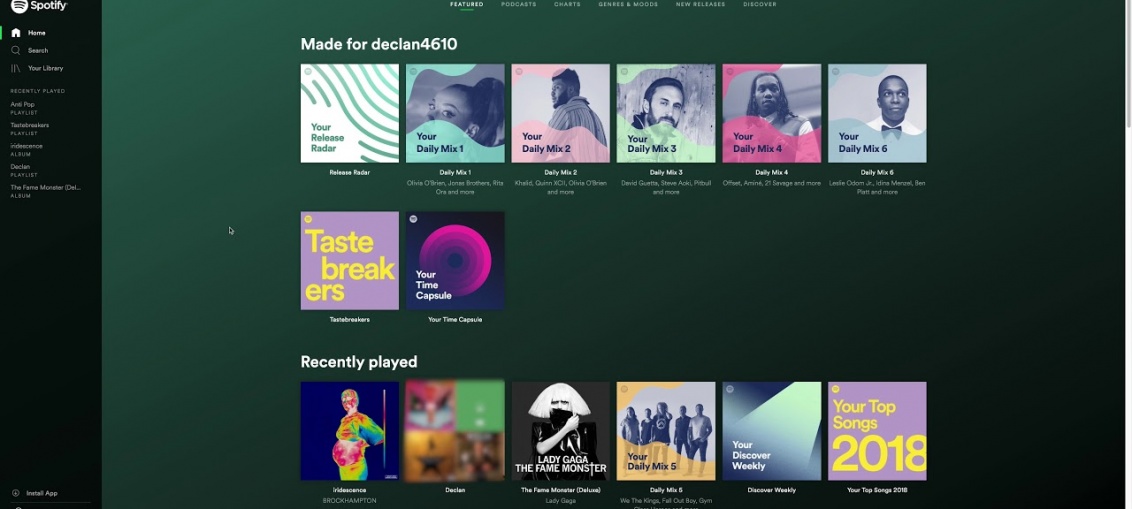Click Declan title under playlist cover
Image resolution: width=1132 pixels, height=509 pixels.
click(455, 490)
